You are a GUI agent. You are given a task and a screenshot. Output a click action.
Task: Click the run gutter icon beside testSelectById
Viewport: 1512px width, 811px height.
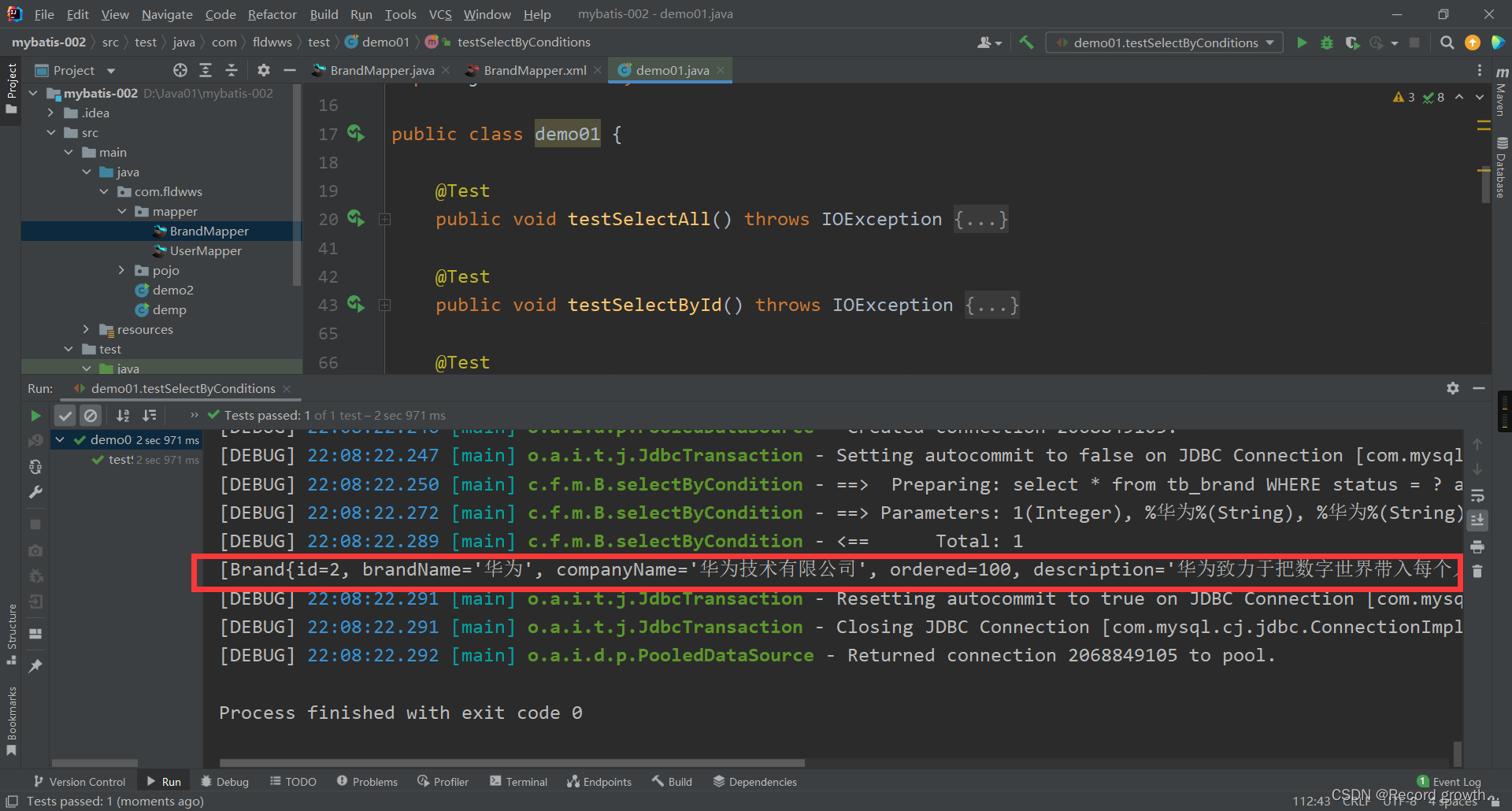point(356,303)
